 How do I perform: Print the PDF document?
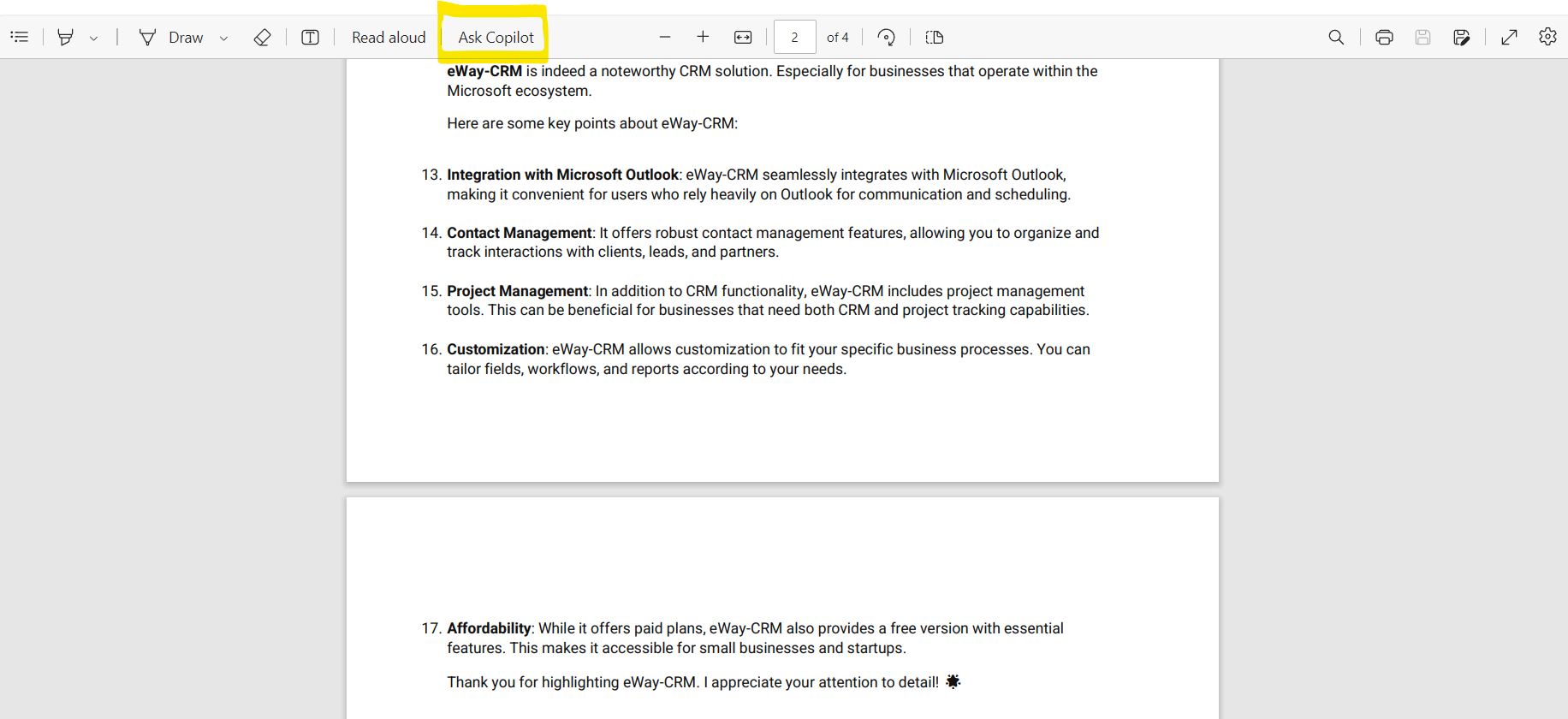click(x=1384, y=37)
